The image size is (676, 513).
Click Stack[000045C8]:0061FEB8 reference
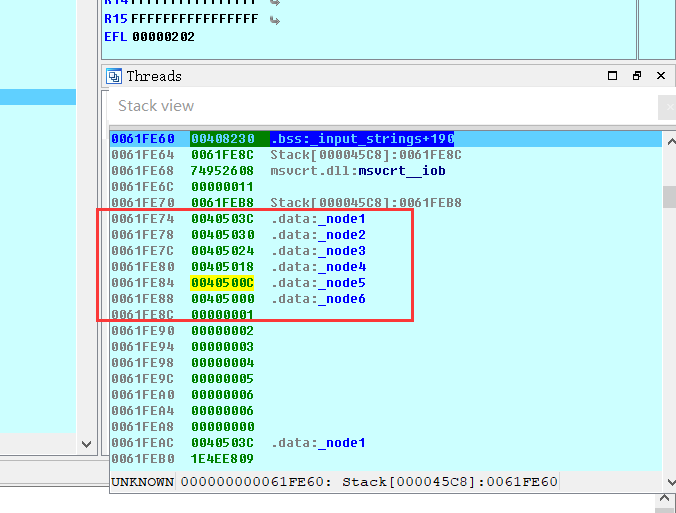[366, 203]
